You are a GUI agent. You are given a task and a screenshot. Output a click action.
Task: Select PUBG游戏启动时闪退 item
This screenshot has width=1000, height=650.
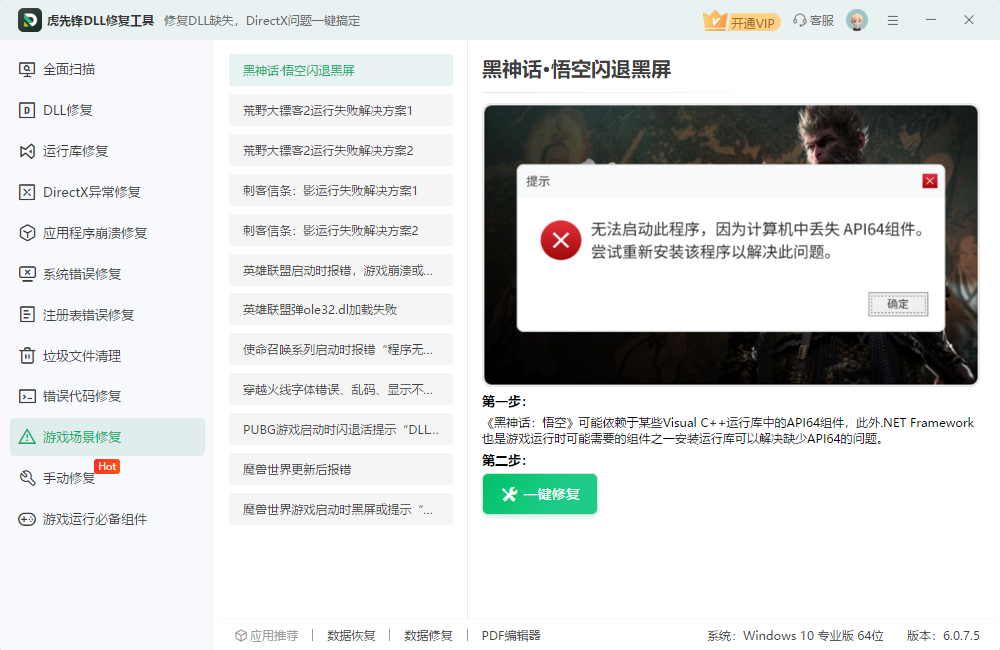pyautogui.click(x=341, y=429)
